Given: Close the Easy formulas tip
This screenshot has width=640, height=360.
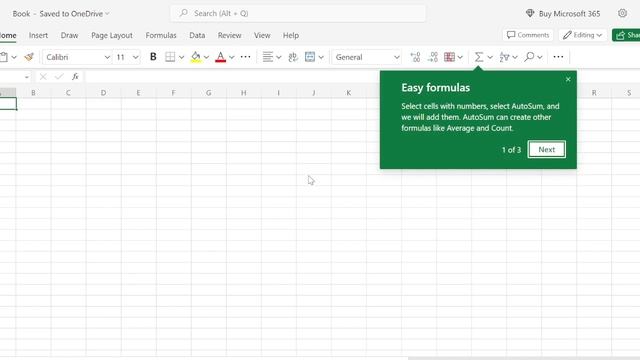Looking at the screenshot, I should [568, 79].
